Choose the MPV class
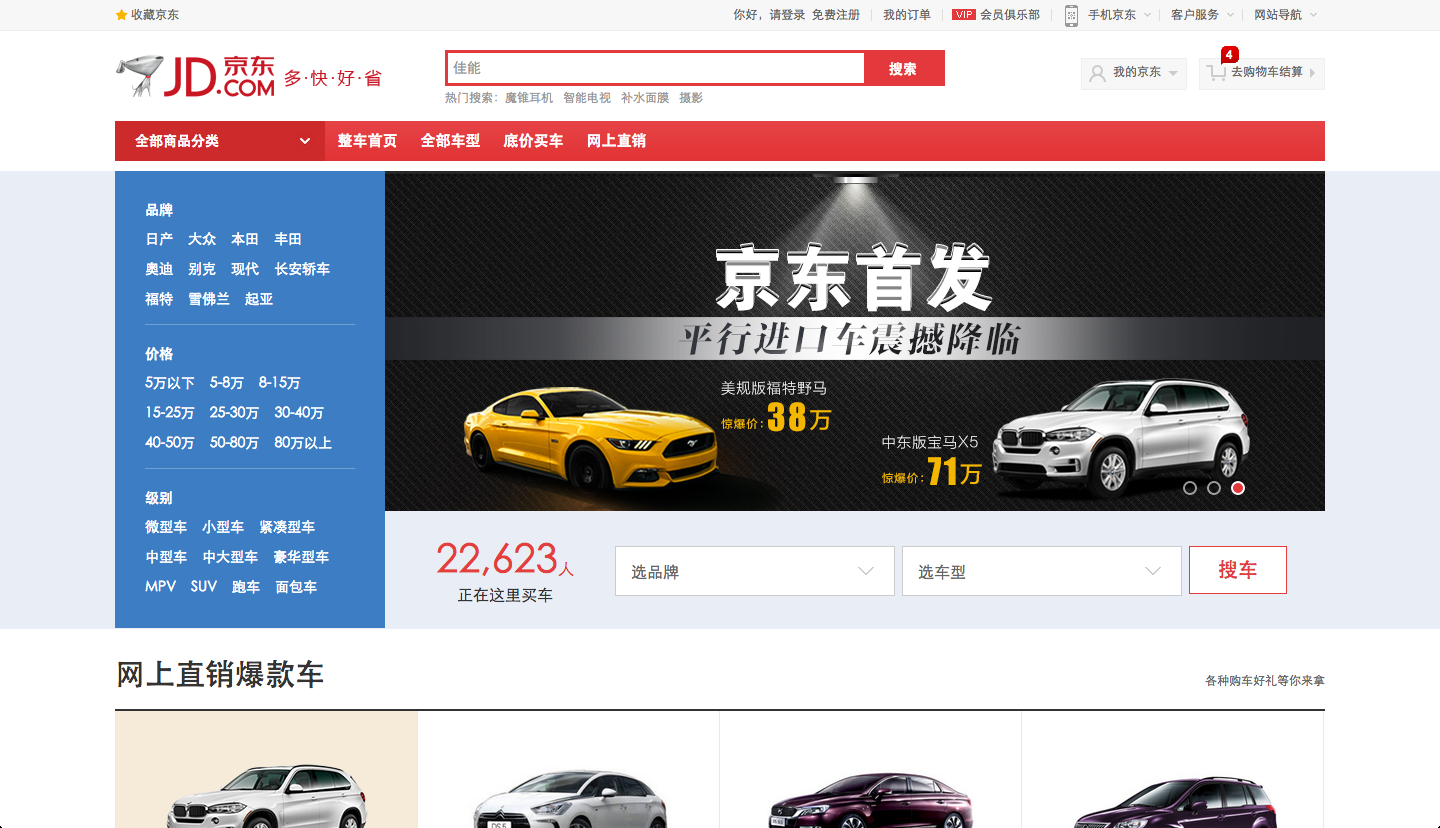Screen dimensions: 1440x828 160,587
